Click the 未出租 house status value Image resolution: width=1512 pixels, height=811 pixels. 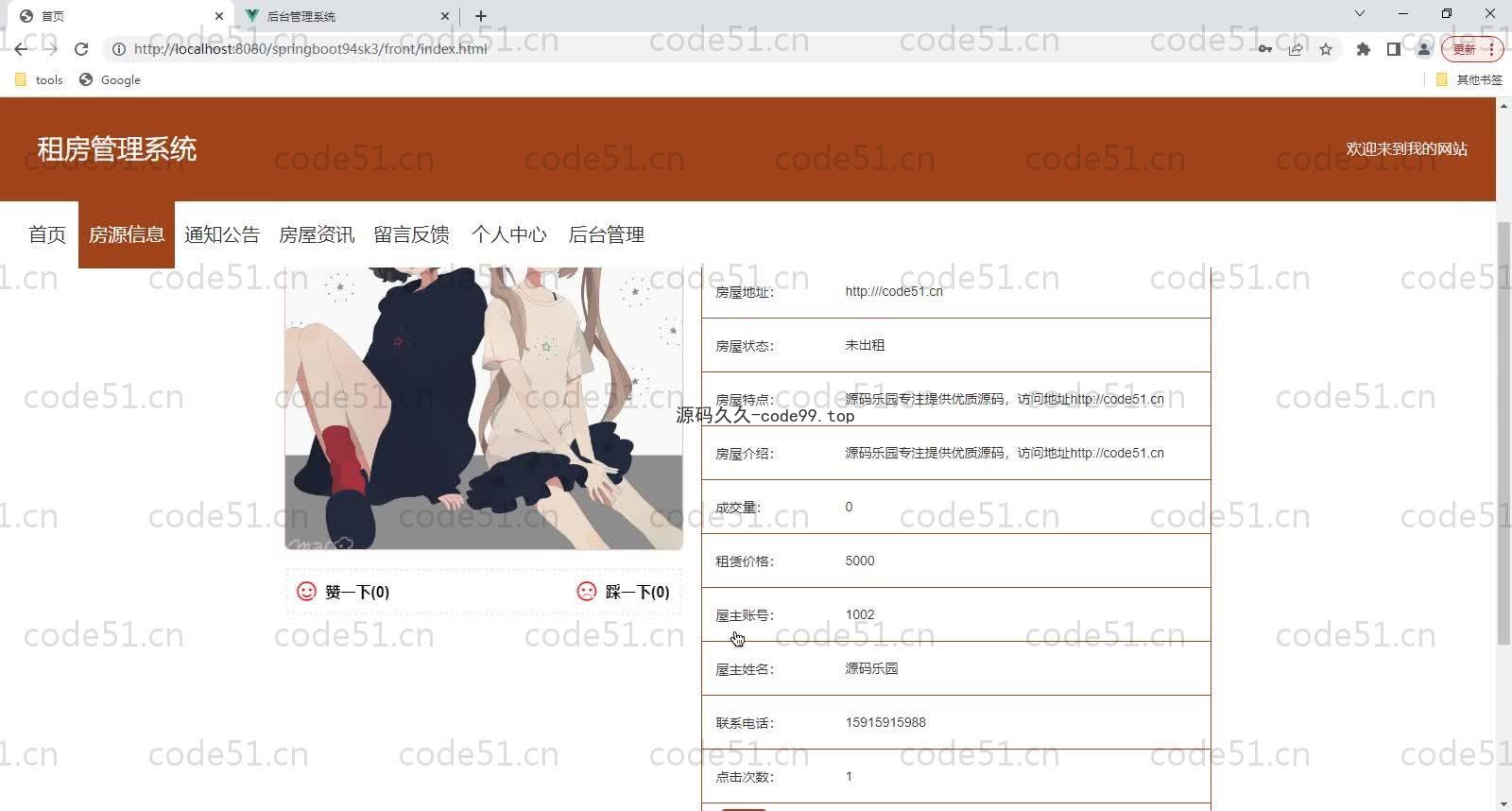[x=865, y=345]
